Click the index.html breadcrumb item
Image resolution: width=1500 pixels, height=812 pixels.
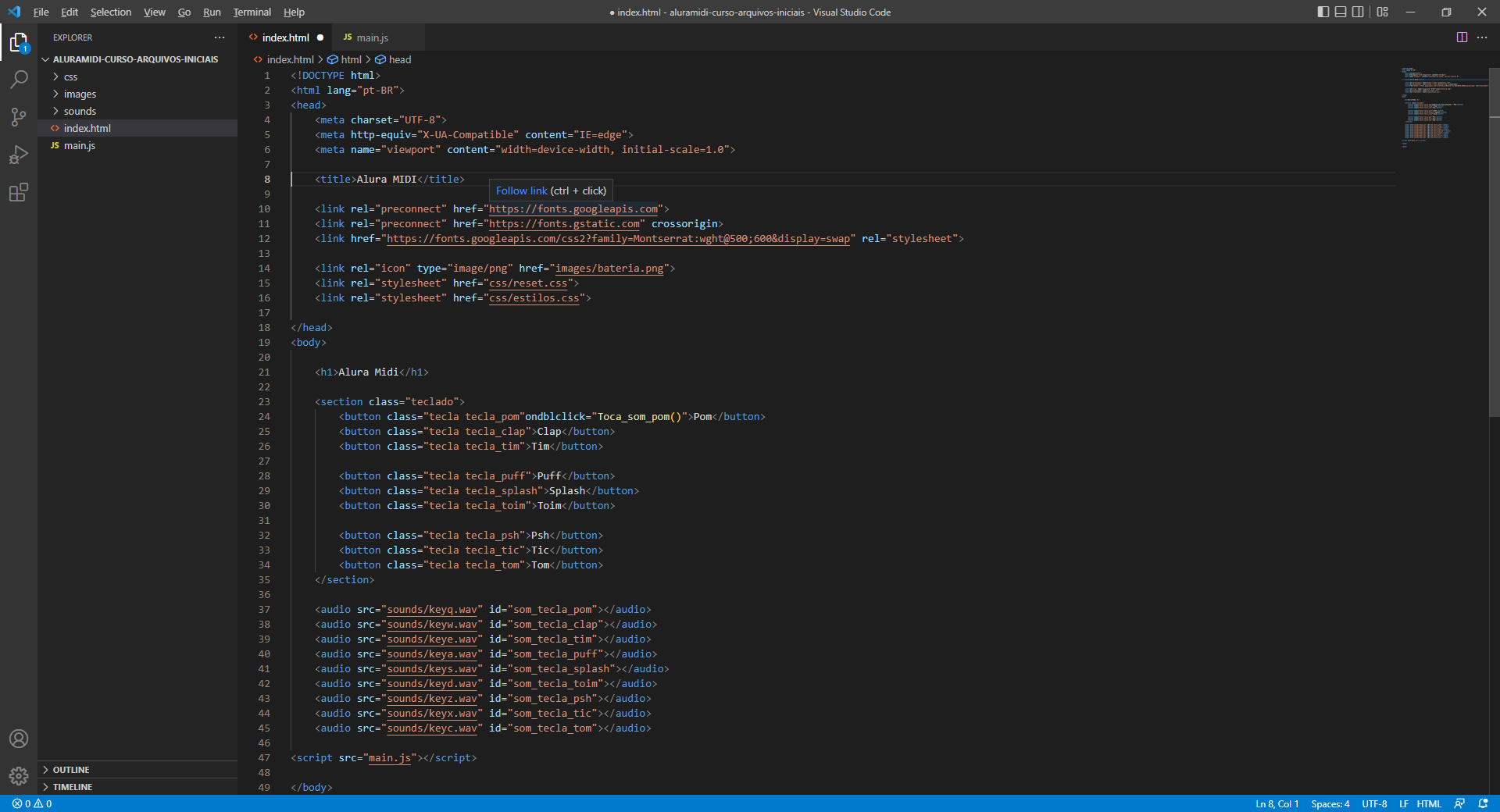coord(284,59)
